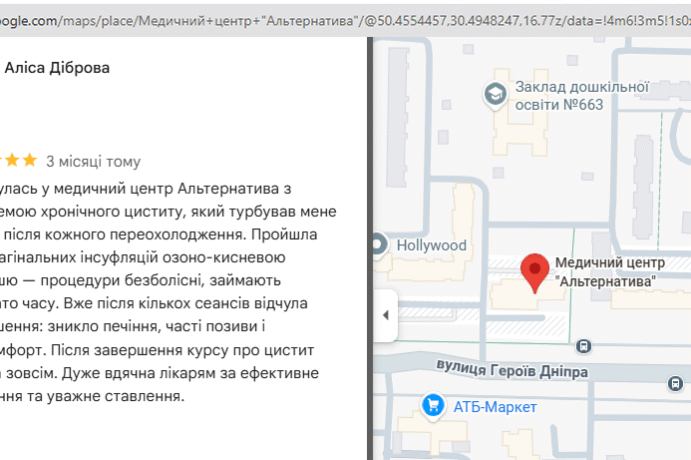This screenshot has height=460, width=691.
Task: Click the "3 місяці тому" review date
Action: point(93,161)
